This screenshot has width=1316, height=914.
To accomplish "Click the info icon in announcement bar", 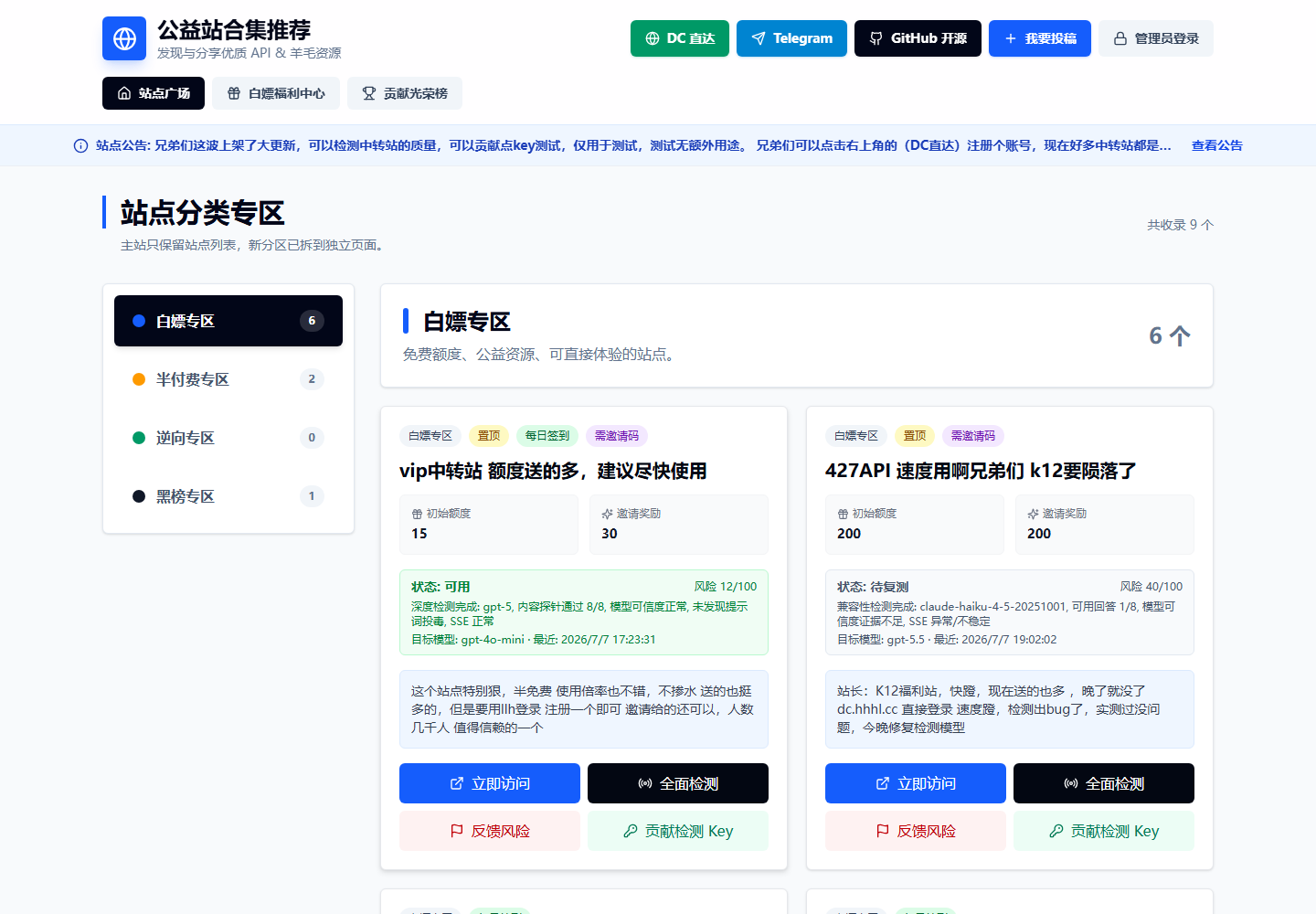I will (80, 146).
